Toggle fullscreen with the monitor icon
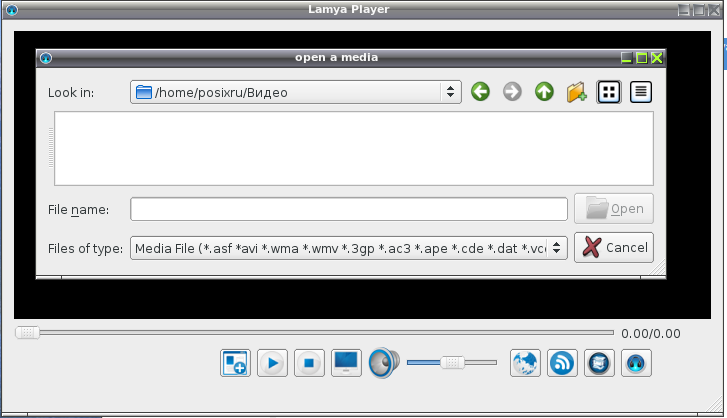Image resolution: width=727 pixels, height=418 pixels. (346, 363)
